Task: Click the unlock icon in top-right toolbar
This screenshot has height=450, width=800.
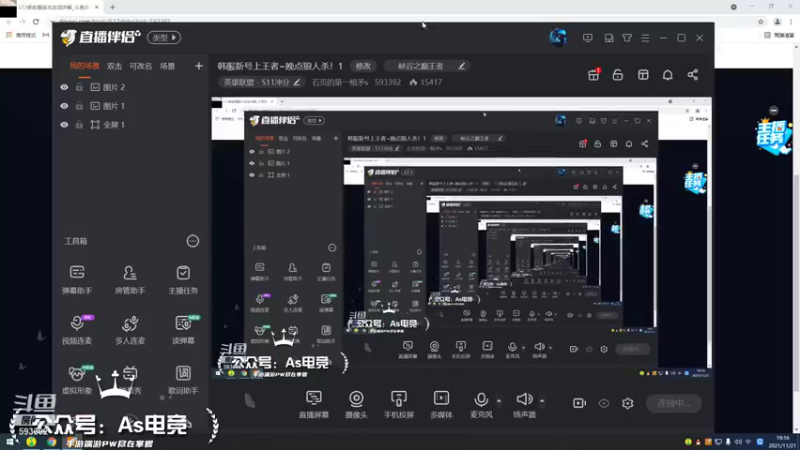Action: (x=618, y=75)
